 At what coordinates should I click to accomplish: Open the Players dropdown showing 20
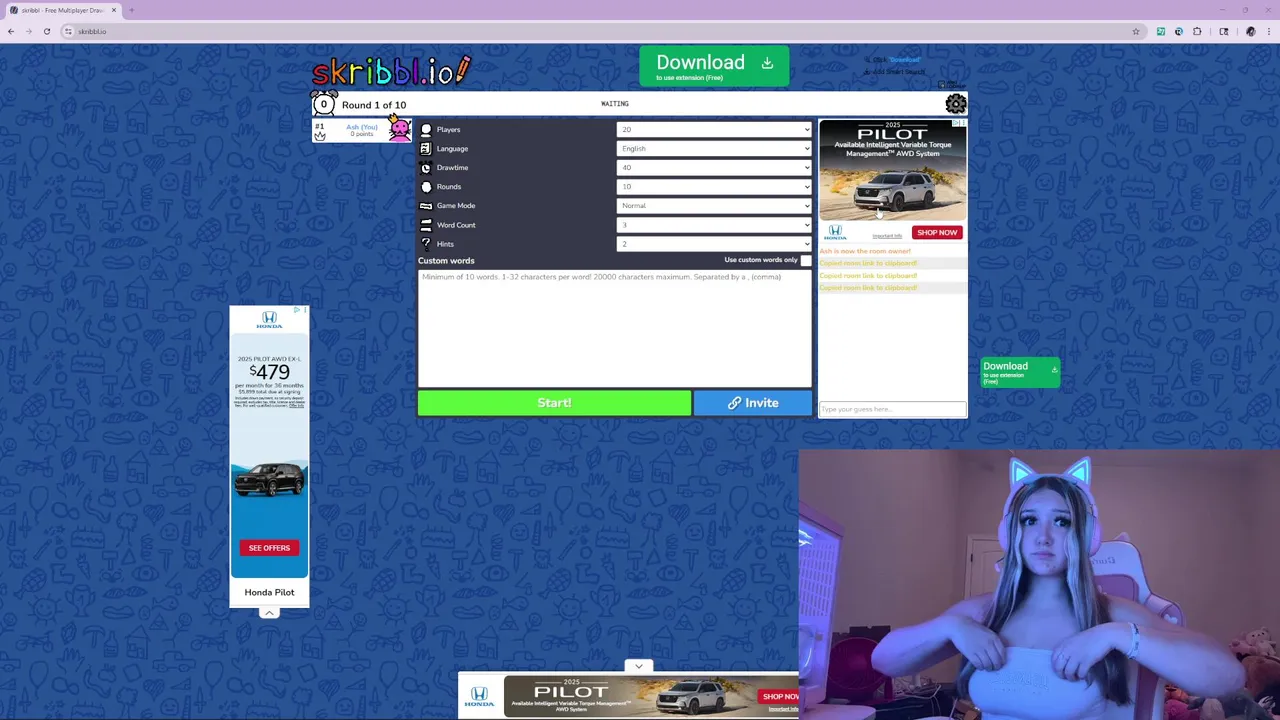[x=714, y=129]
